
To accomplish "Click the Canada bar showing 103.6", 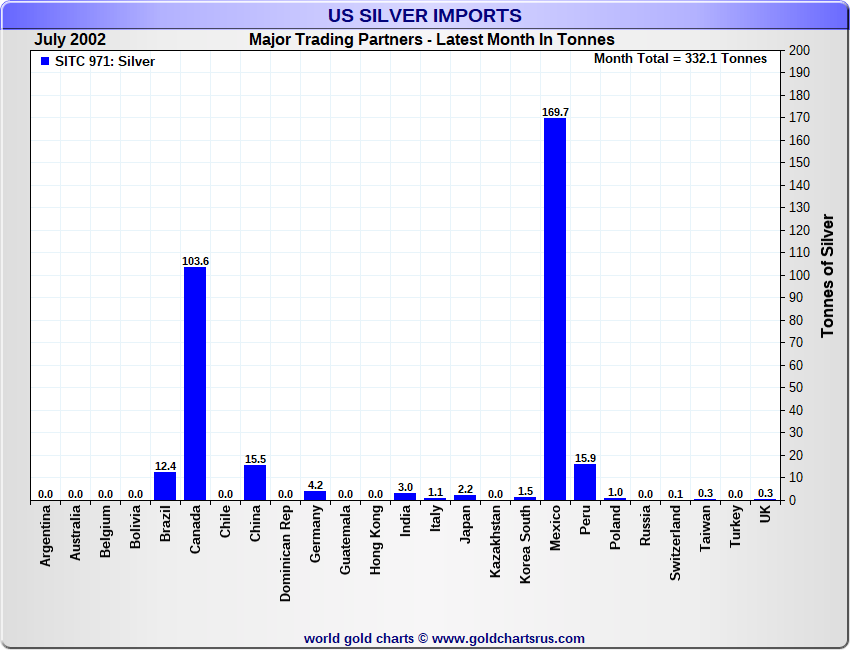I will point(195,383).
